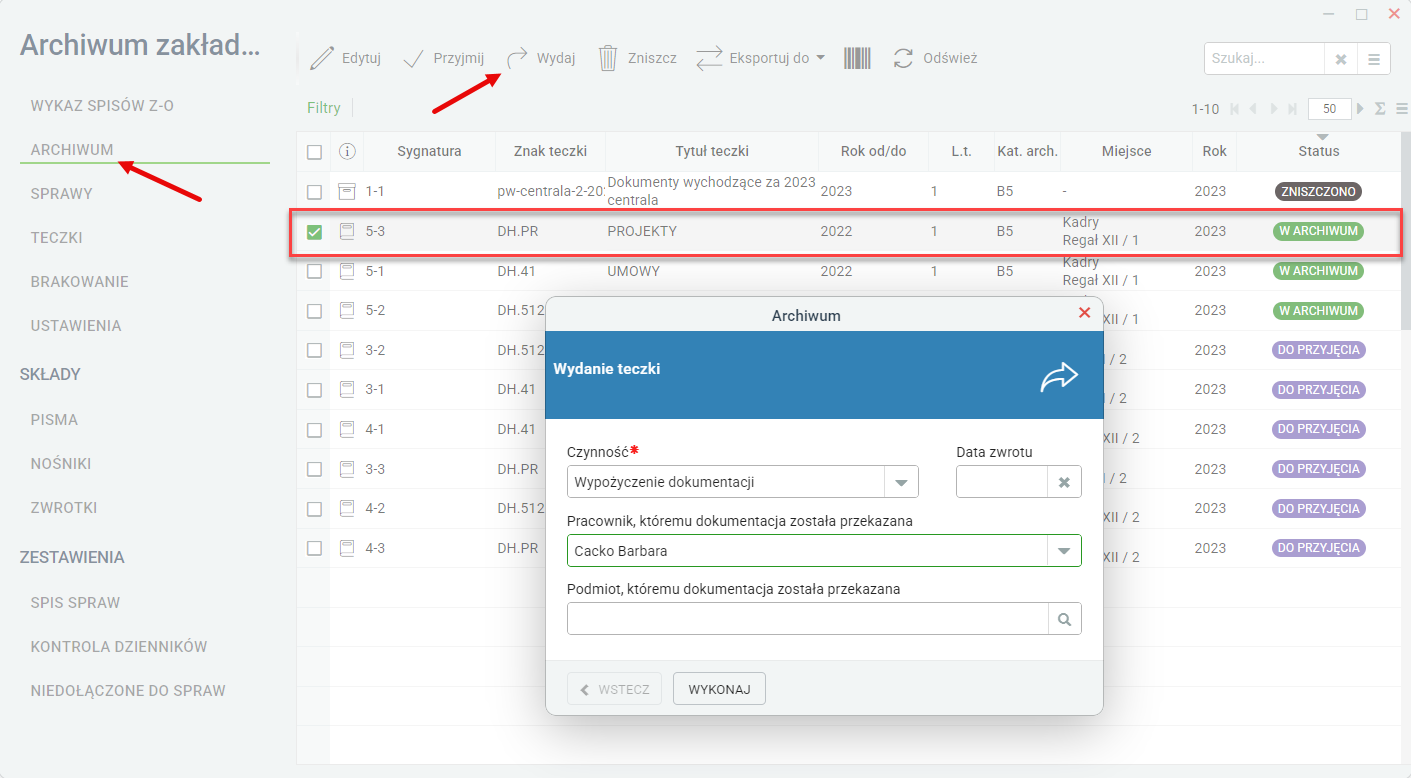Click the box icon of row 1-1

pos(347,190)
